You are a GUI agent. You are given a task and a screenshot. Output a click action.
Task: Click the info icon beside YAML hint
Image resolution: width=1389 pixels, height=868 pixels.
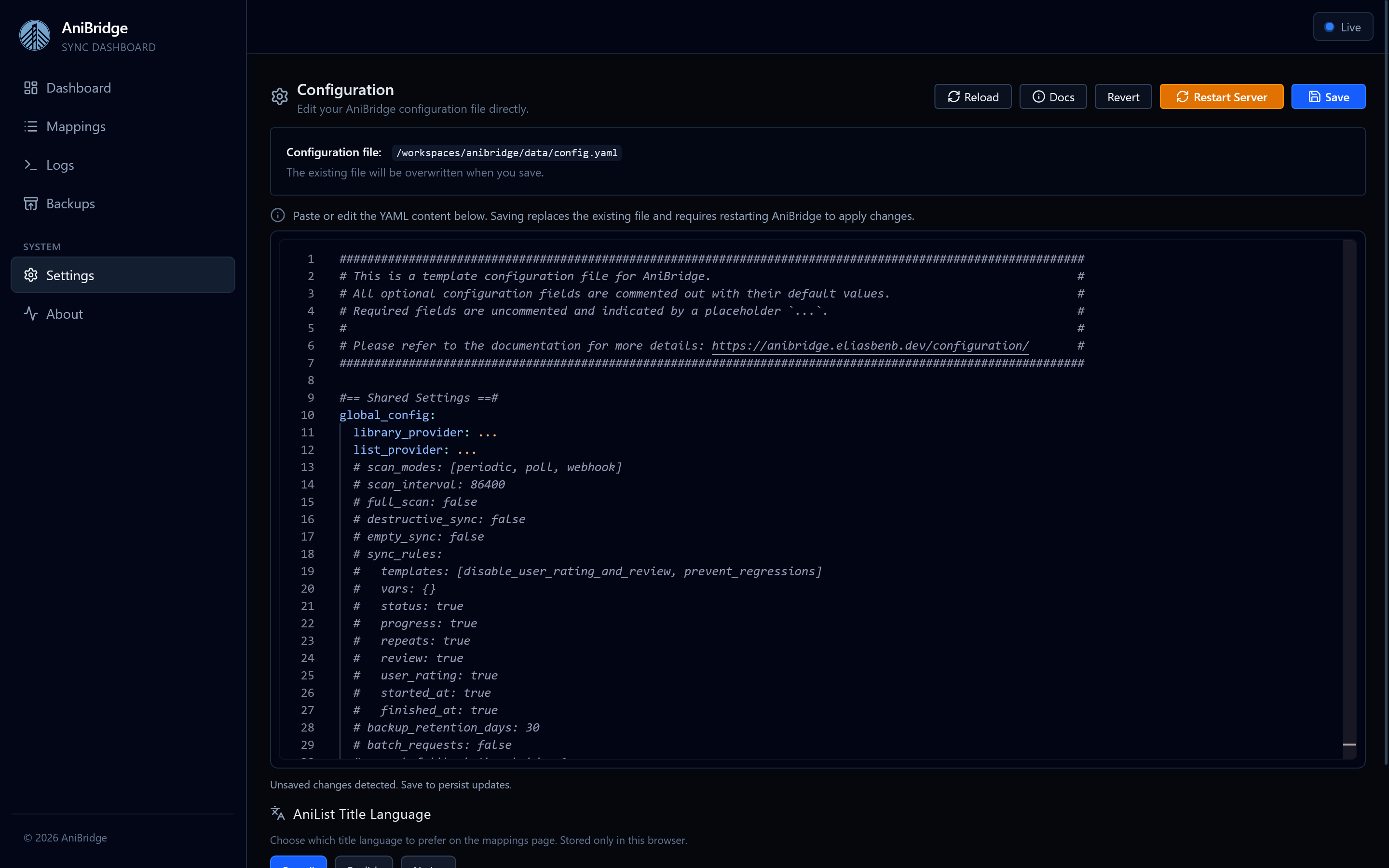point(278,215)
